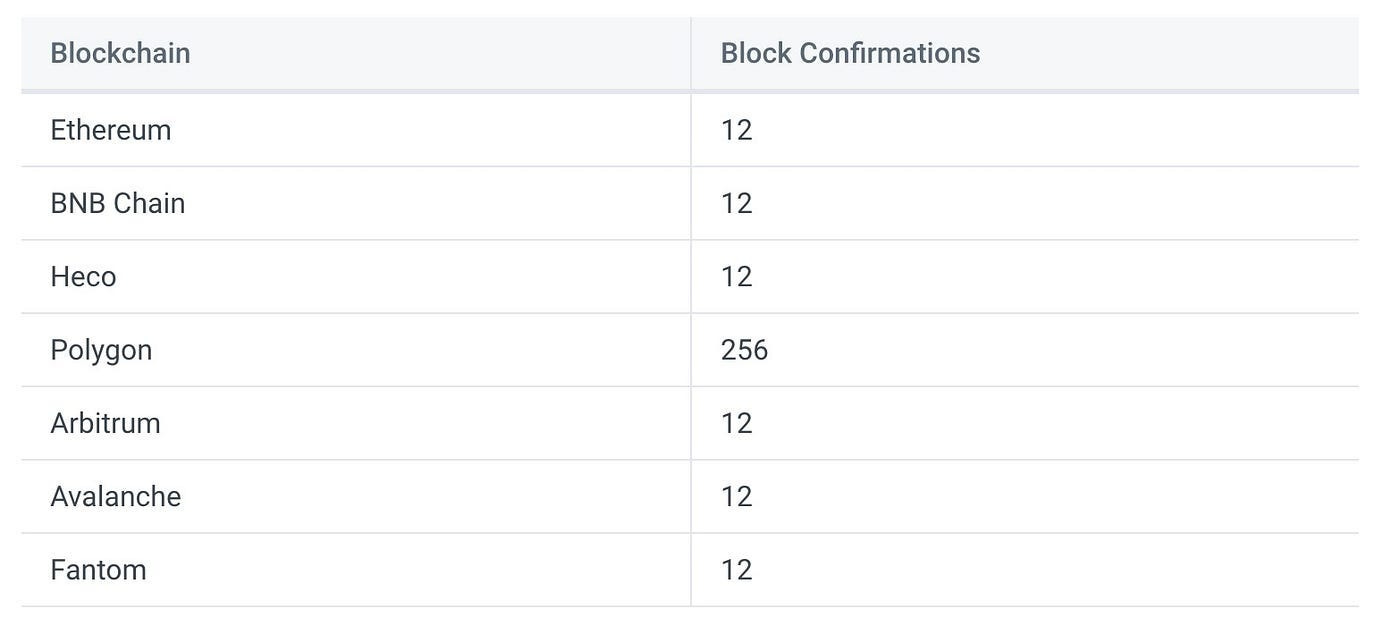This screenshot has width=1400, height=628.
Task: Select the Fantom blockchain cell
Action: click(x=98, y=570)
